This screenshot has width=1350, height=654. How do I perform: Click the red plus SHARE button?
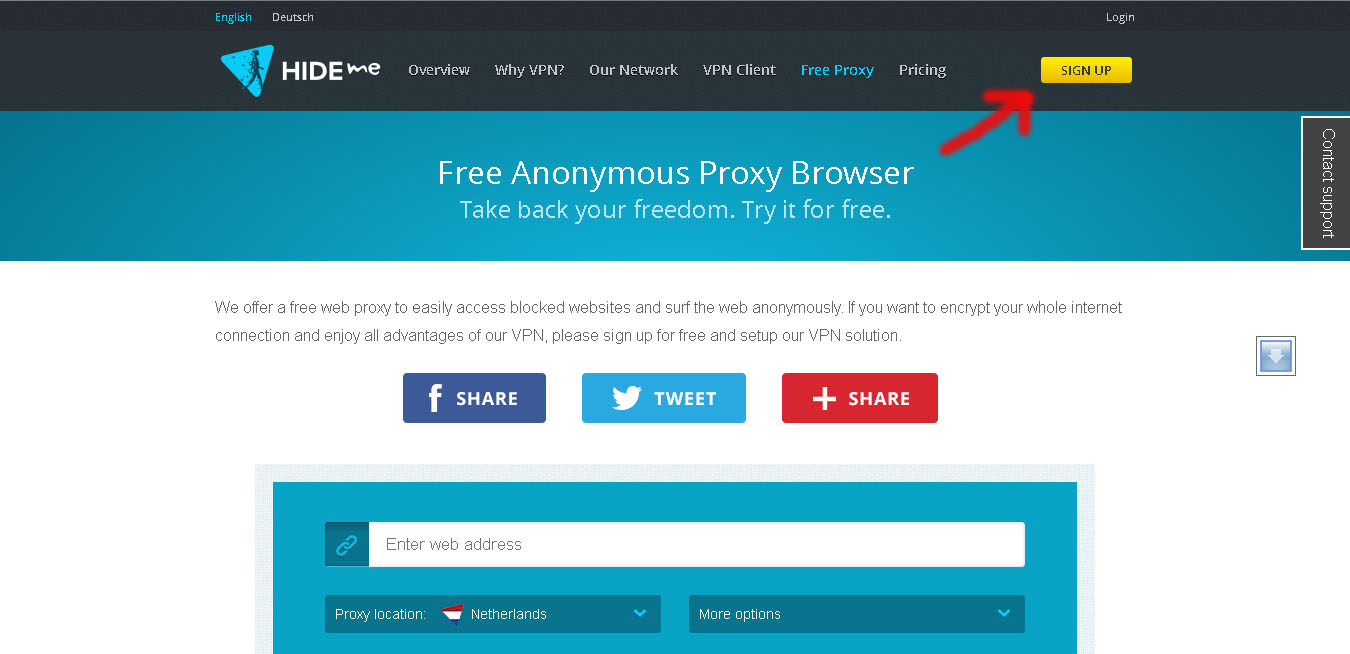pos(860,398)
